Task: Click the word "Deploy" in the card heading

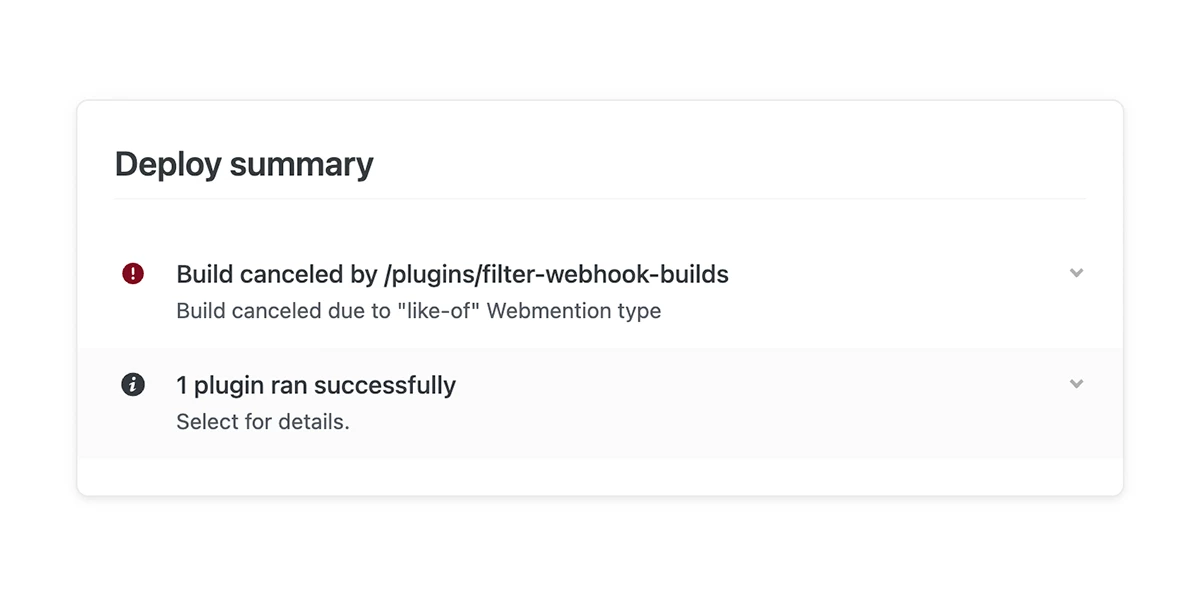Action: (x=167, y=164)
